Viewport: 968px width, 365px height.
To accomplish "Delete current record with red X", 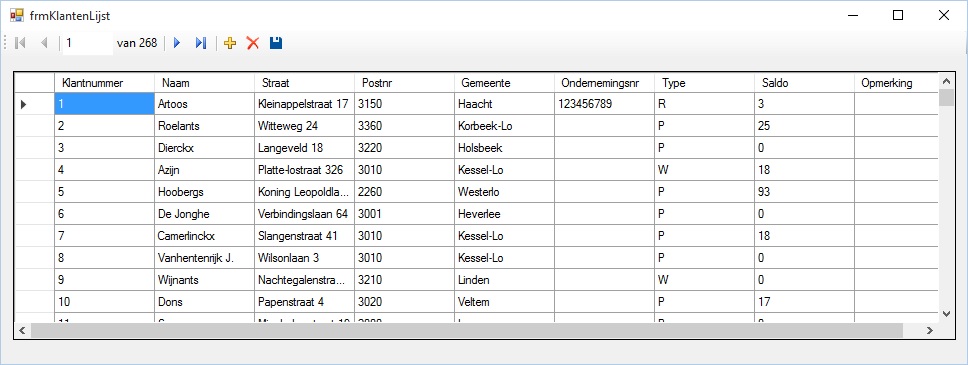I will pyautogui.click(x=252, y=43).
